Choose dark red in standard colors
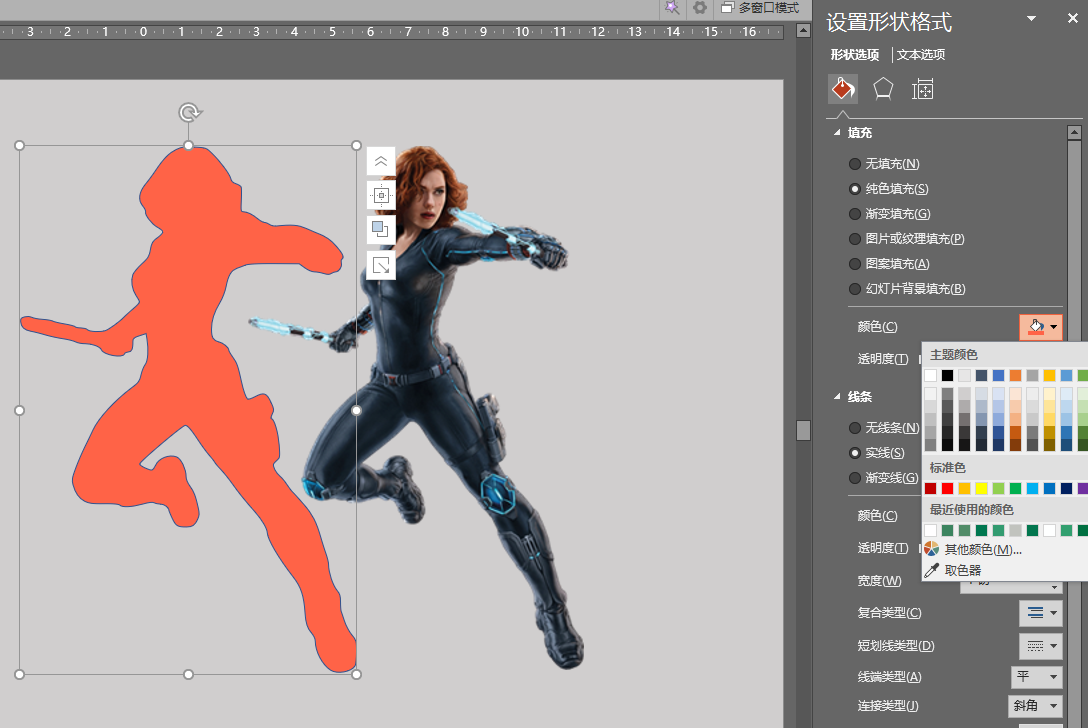The height and width of the screenshot is (728, 1088). (x=930, y=489)
